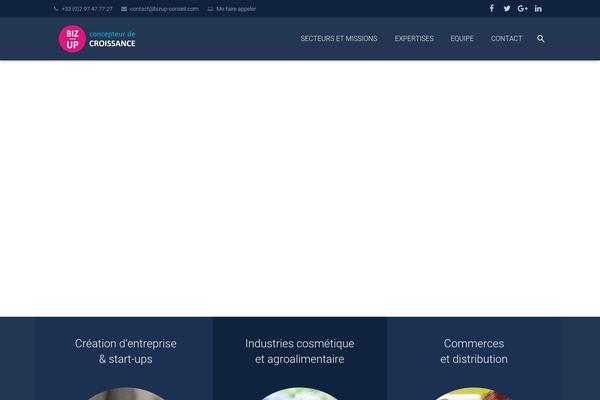
Task: Click the Biz Up pink logo
Action: point(72,39)
